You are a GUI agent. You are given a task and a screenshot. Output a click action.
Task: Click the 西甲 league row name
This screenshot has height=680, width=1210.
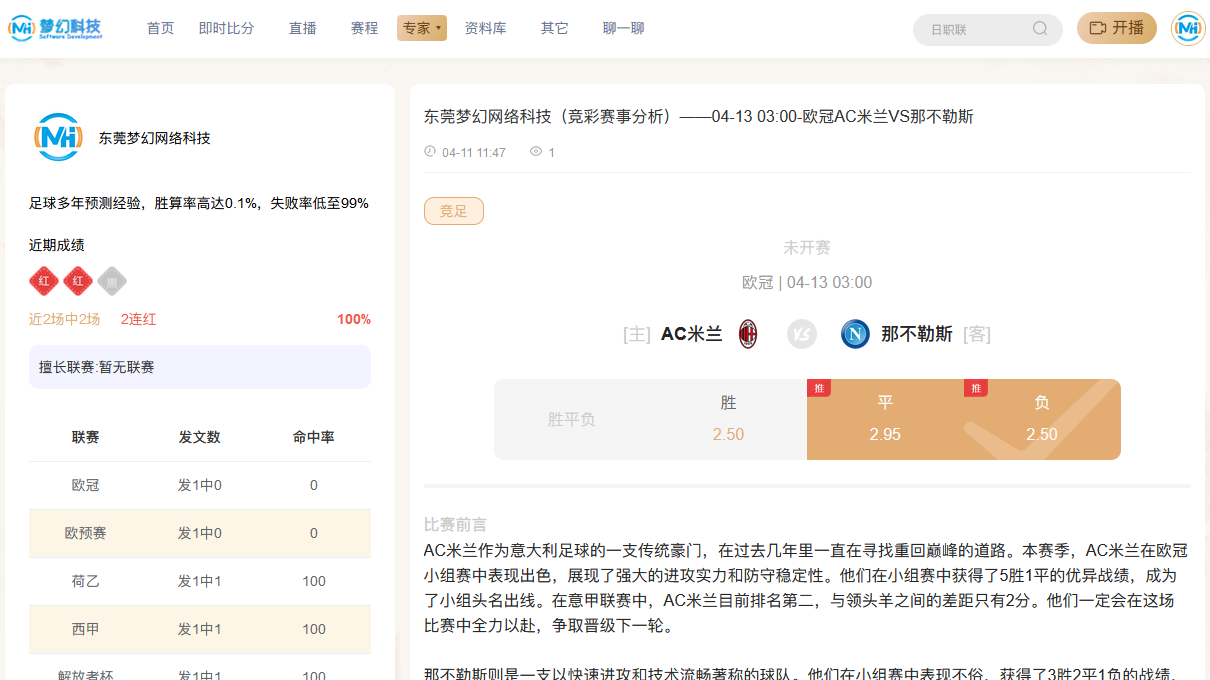(86, 629)
